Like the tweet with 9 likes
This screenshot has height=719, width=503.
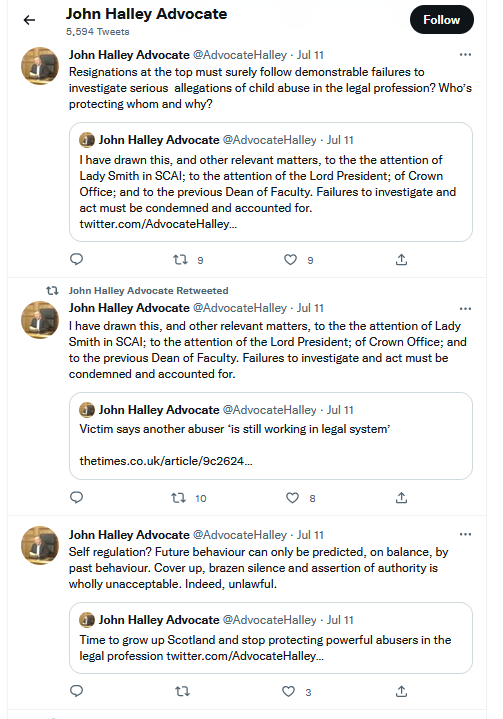click(x=290, y=260)
